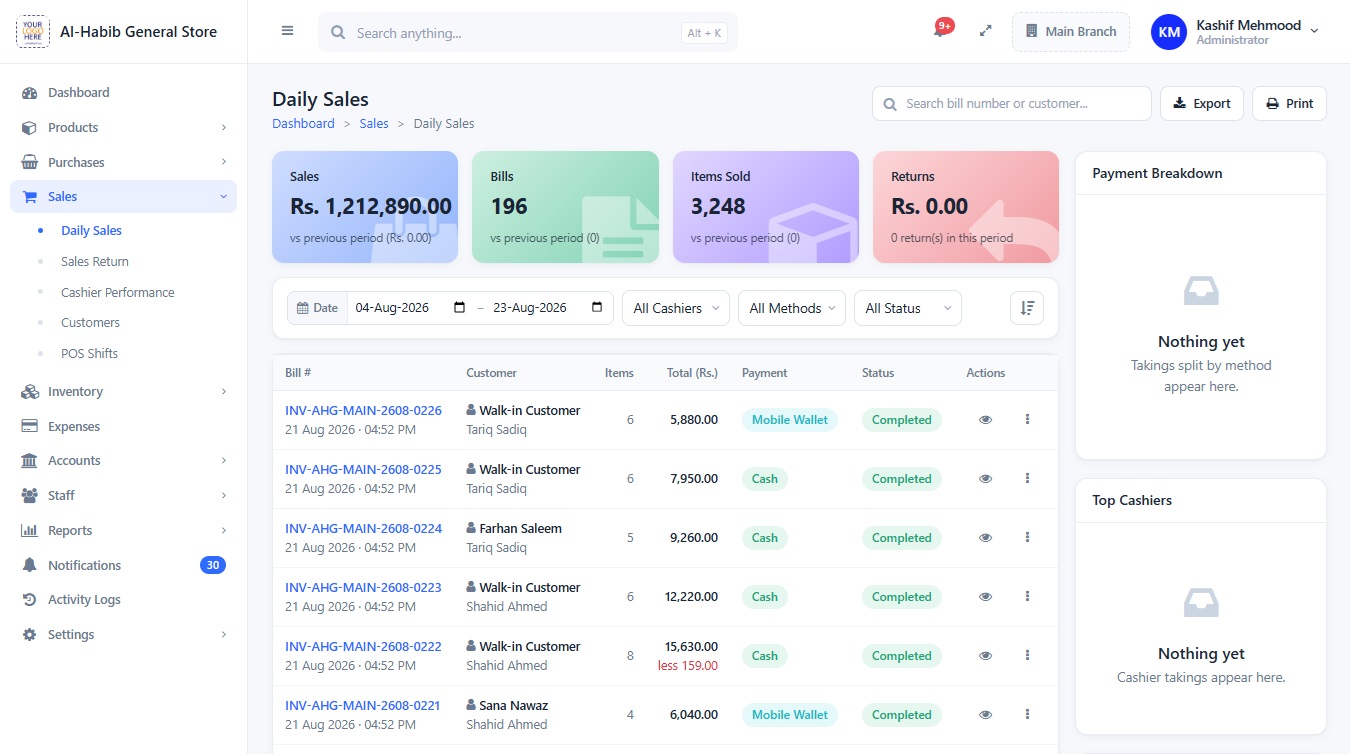Viewport: 1350px width, 754px height.
Task: Go to Dashboard in the sidebar
Action: (123, 93)
